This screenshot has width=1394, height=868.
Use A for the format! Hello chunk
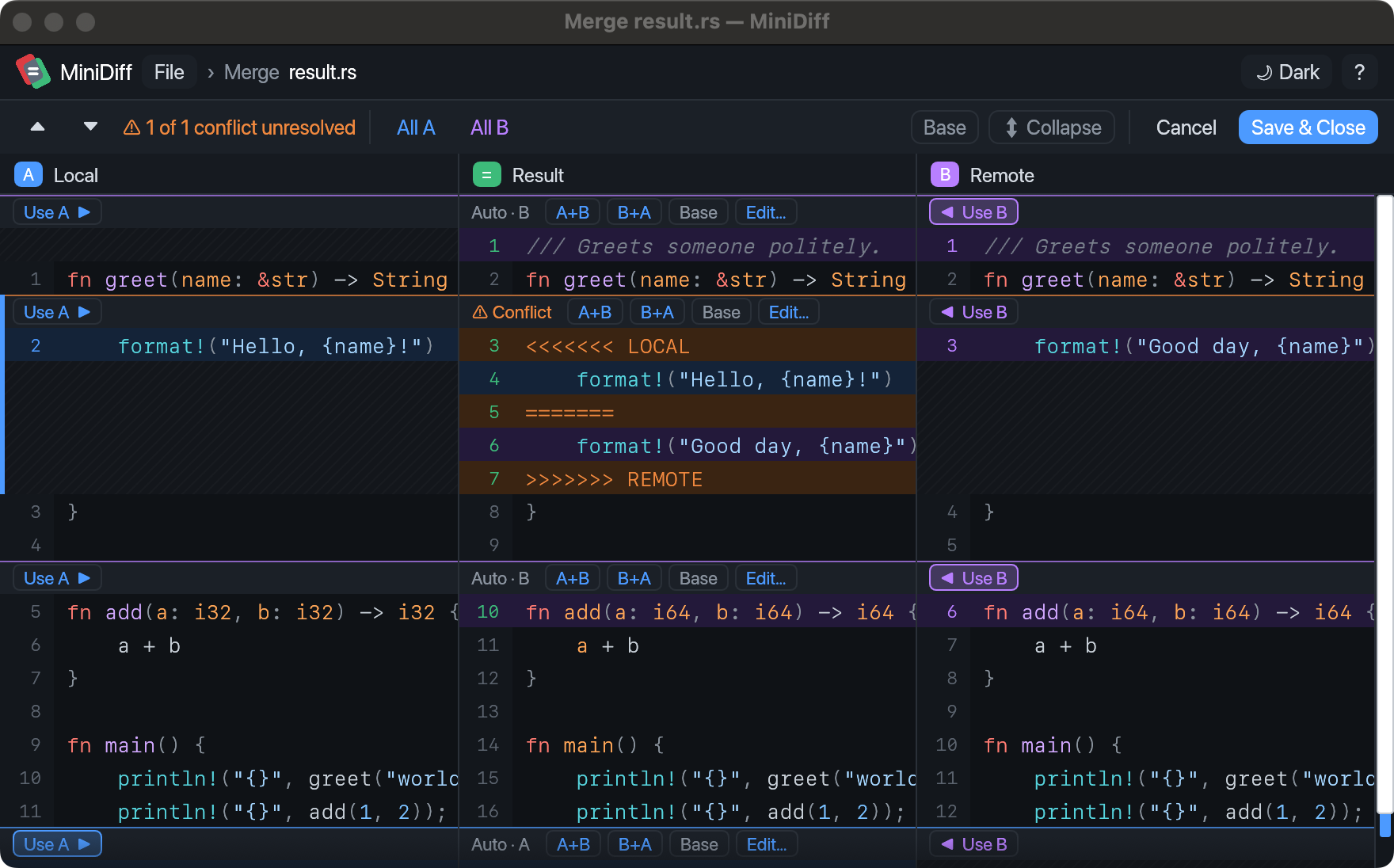tap(57, 312)
